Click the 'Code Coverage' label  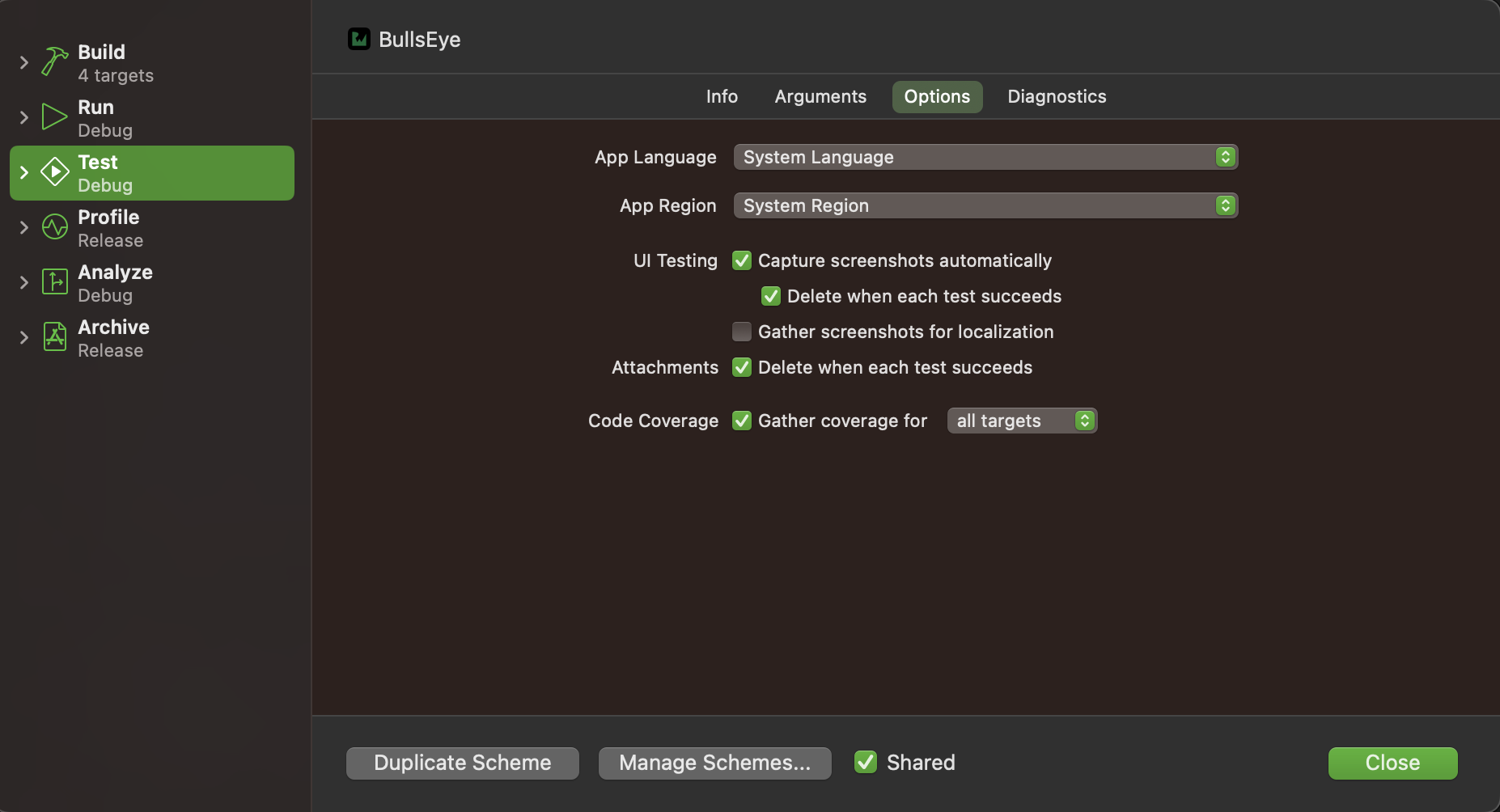pos(653,421)
